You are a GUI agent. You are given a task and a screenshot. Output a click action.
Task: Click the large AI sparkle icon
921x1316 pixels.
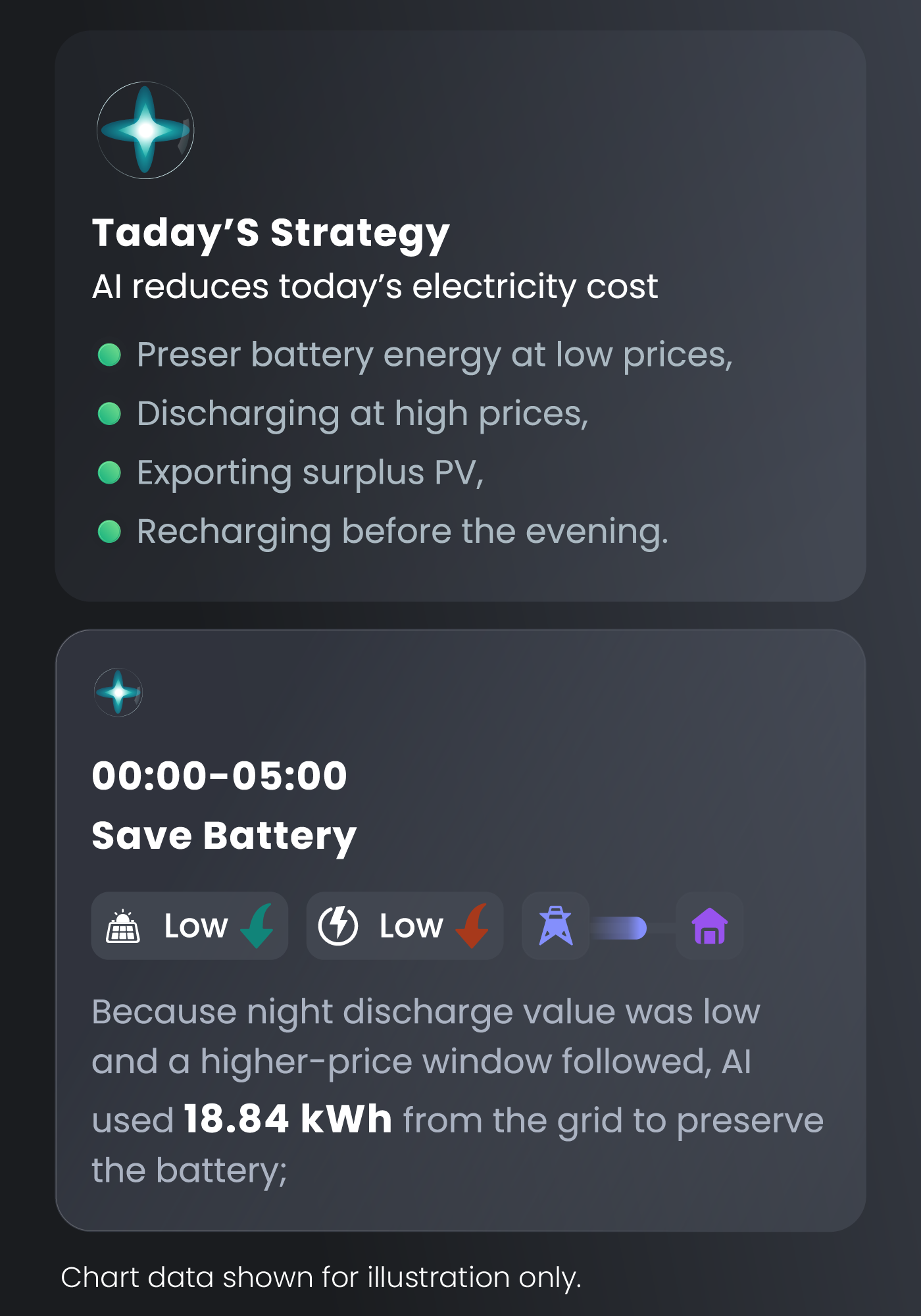[145, 130]
